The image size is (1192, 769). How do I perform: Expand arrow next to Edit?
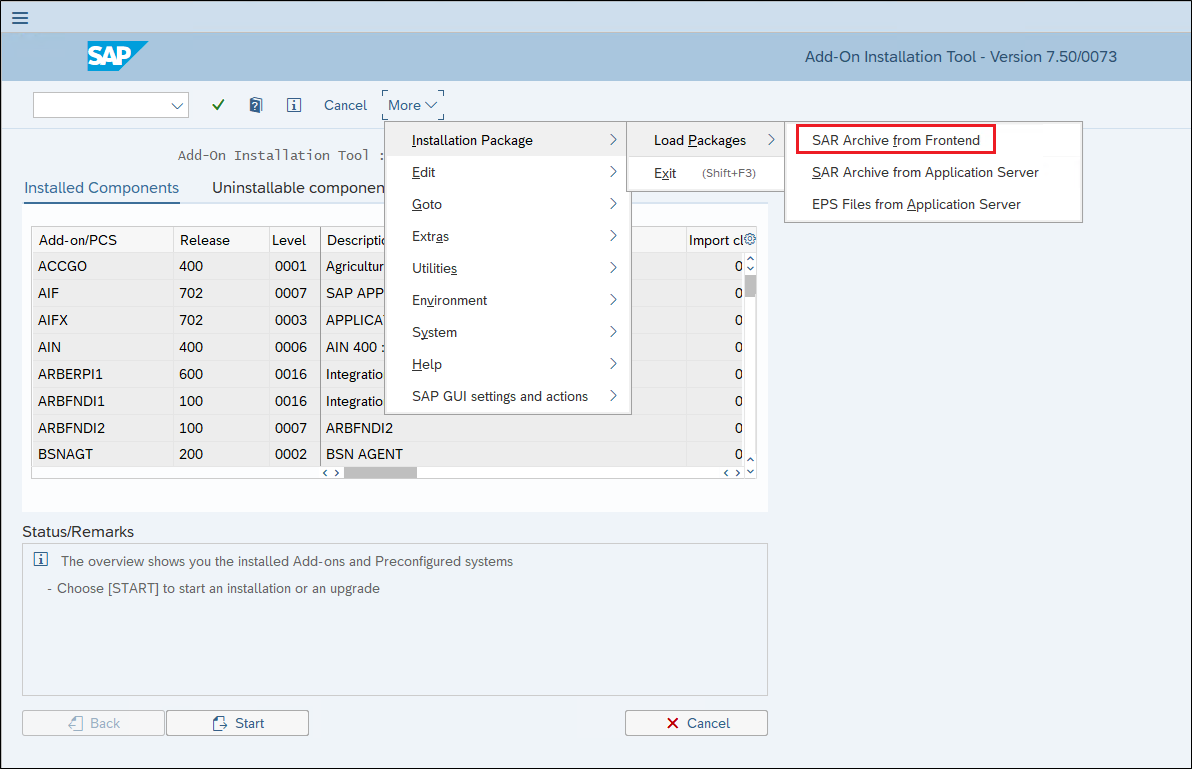[x=613, y=172]
